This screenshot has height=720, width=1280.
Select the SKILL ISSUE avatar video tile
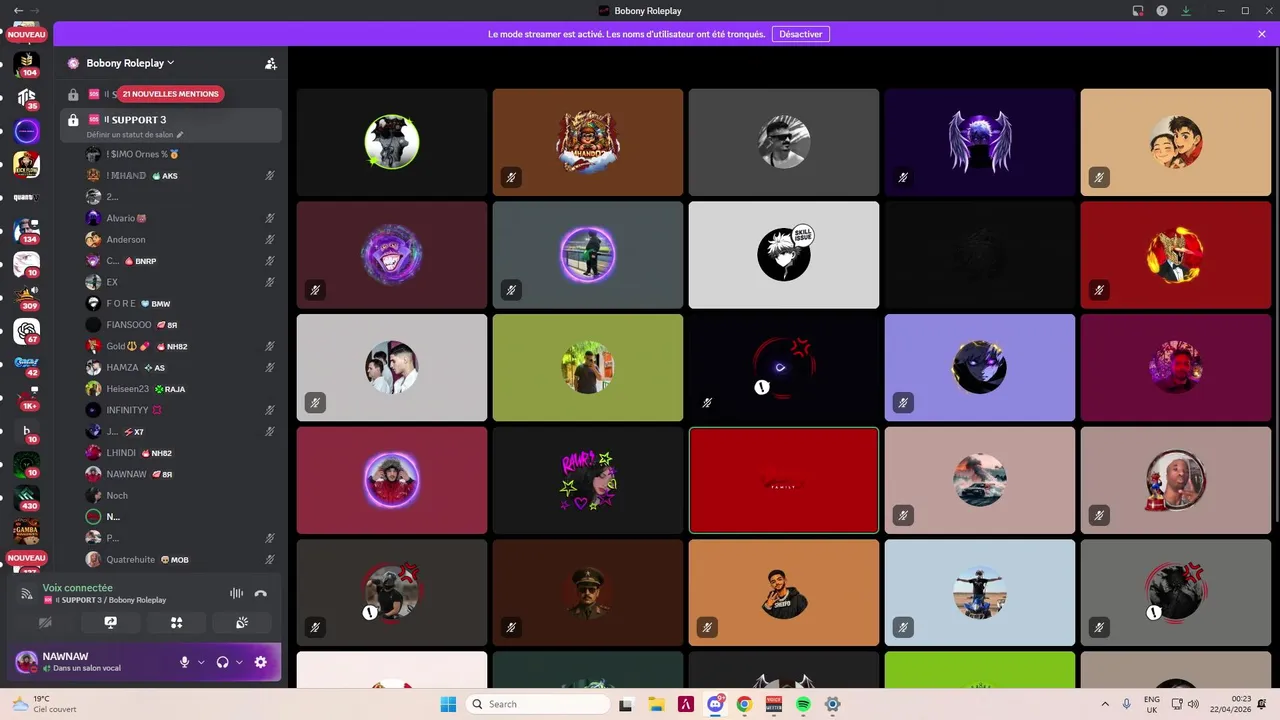point(784,255)
